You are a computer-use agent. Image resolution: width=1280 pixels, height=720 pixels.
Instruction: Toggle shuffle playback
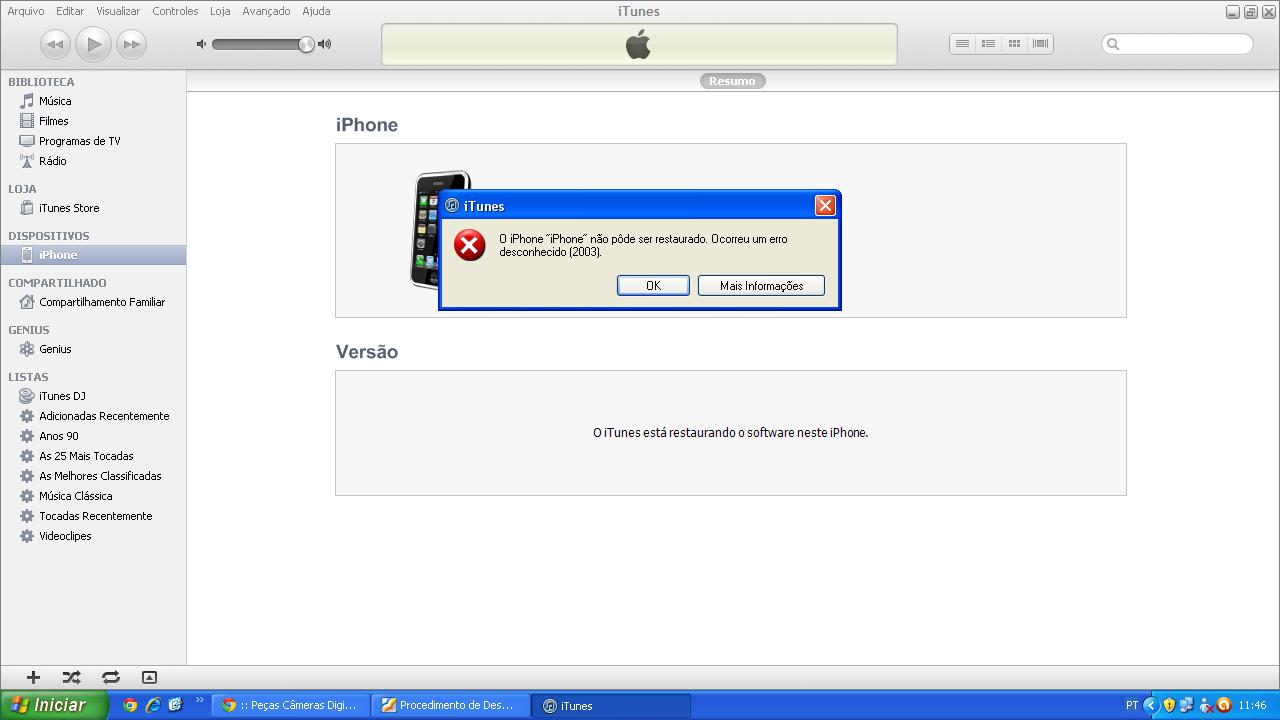click(x=71, y=677)
